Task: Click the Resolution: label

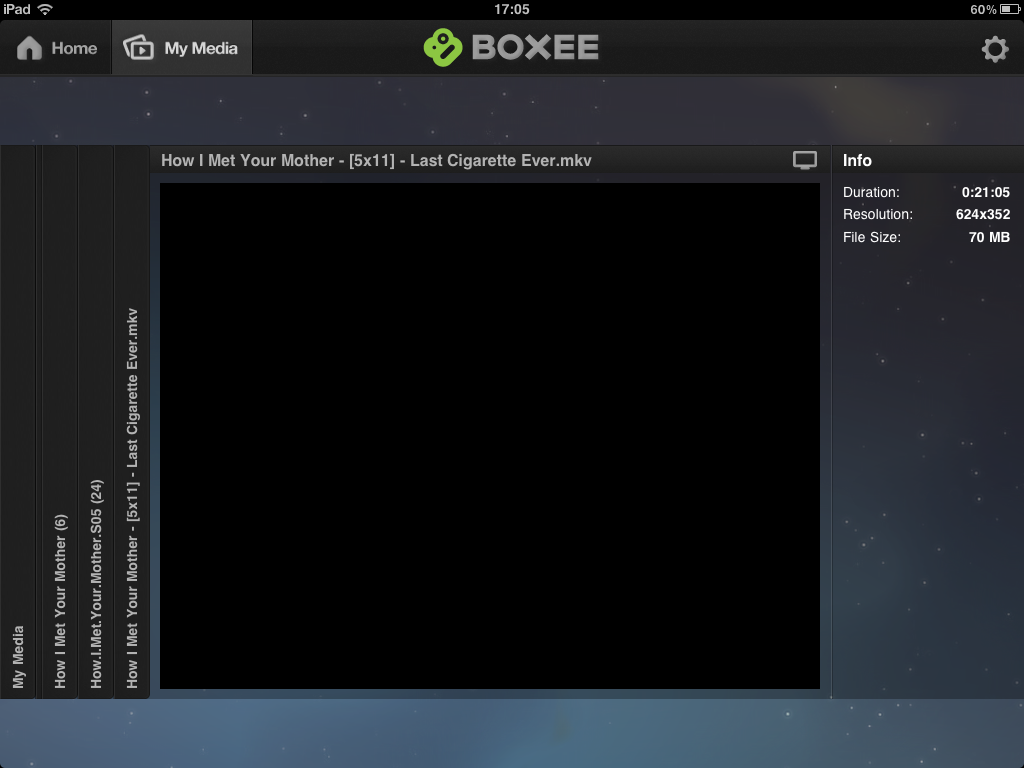Action: point(878,214)
